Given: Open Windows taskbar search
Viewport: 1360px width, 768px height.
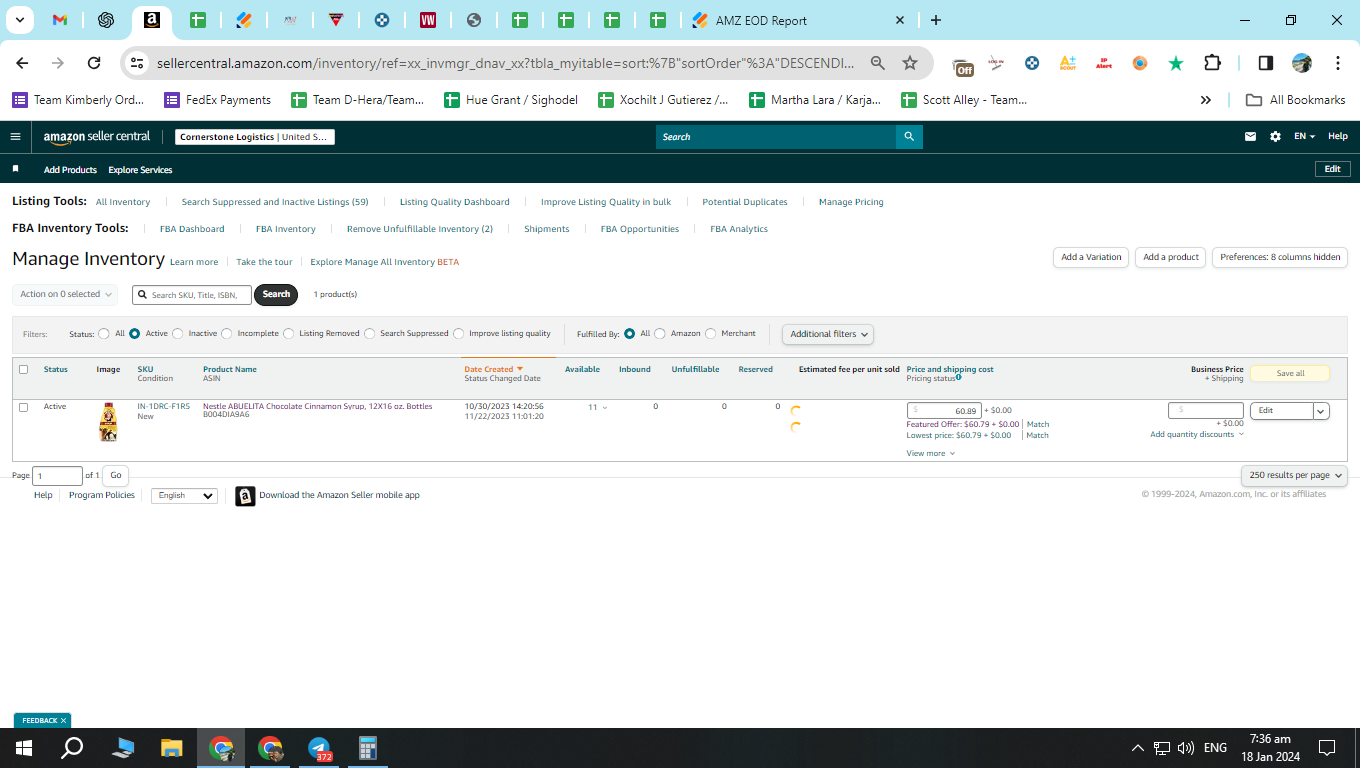Looking at the screenshot, I should click(x=72, y=748).
